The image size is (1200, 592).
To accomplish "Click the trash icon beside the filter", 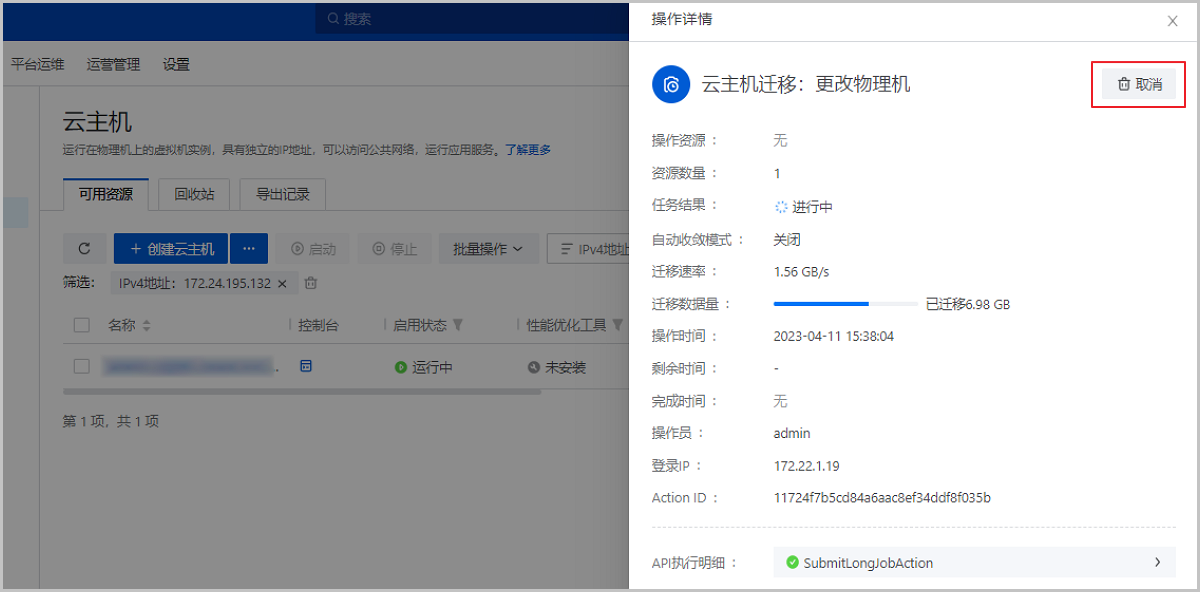I will tap(311, 283).
